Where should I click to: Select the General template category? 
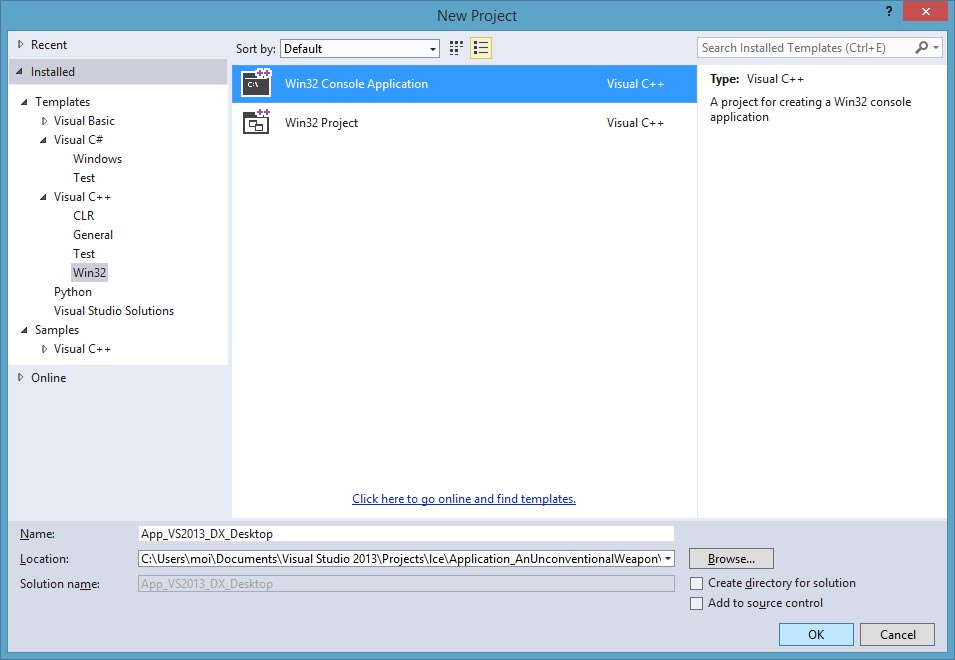click(93, 234)
